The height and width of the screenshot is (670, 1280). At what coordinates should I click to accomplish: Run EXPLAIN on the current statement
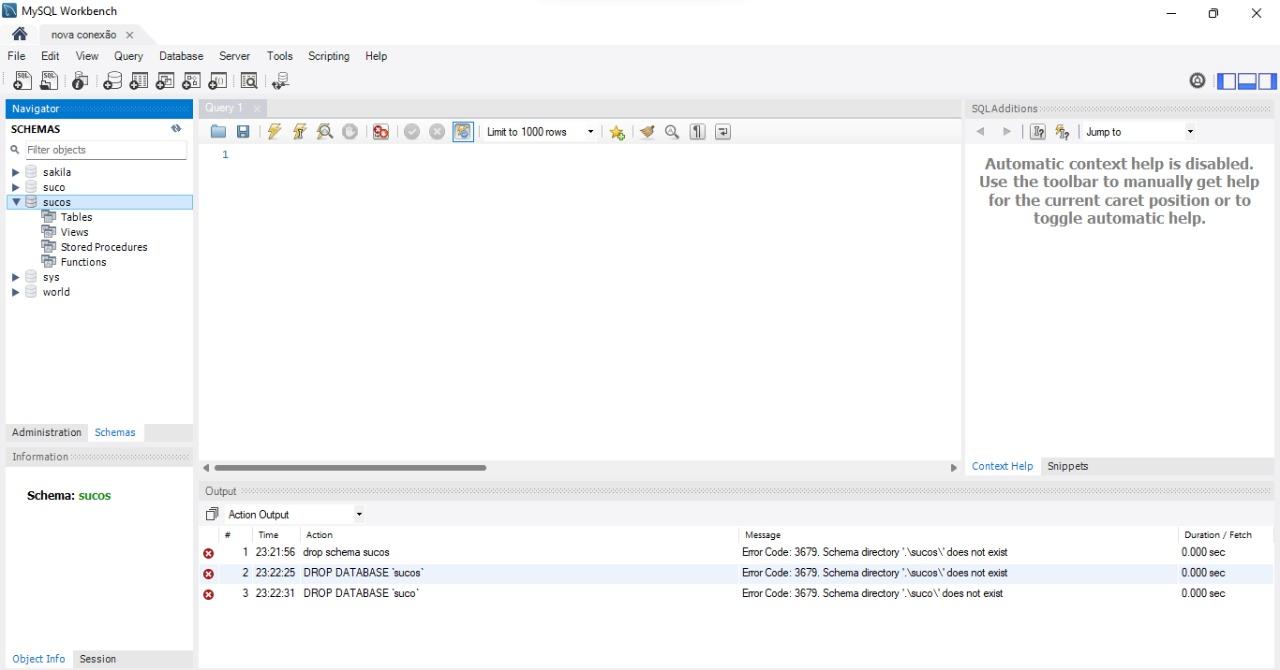(x=325, y=132)
